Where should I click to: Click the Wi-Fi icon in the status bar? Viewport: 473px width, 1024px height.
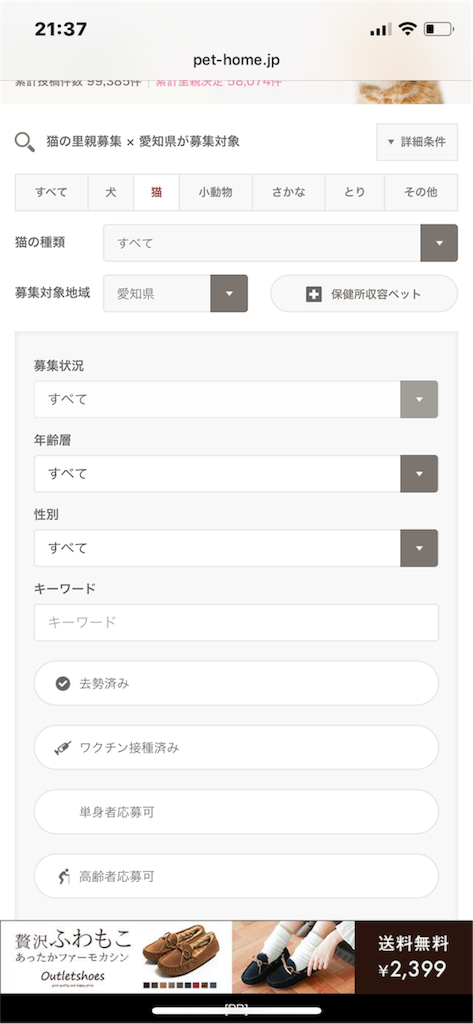(408, 29)
